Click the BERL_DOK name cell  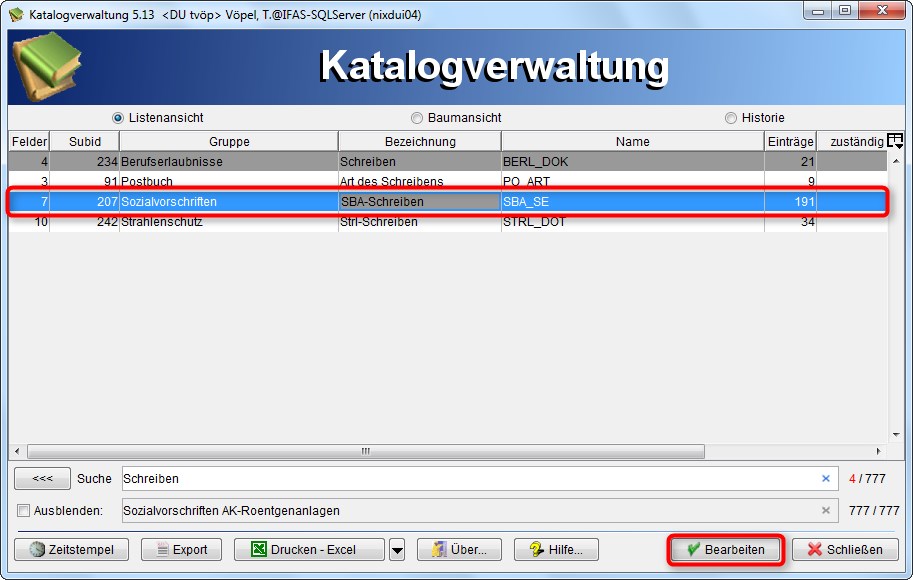(x=633, y=162)
